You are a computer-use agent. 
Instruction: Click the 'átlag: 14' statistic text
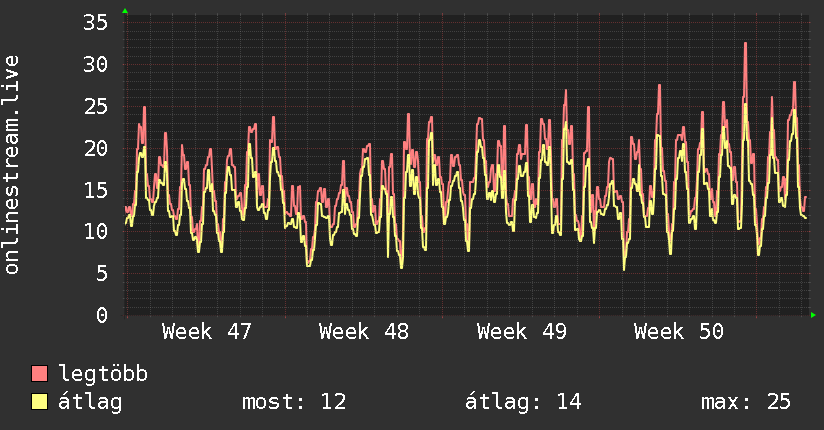[x=523, y=402]
